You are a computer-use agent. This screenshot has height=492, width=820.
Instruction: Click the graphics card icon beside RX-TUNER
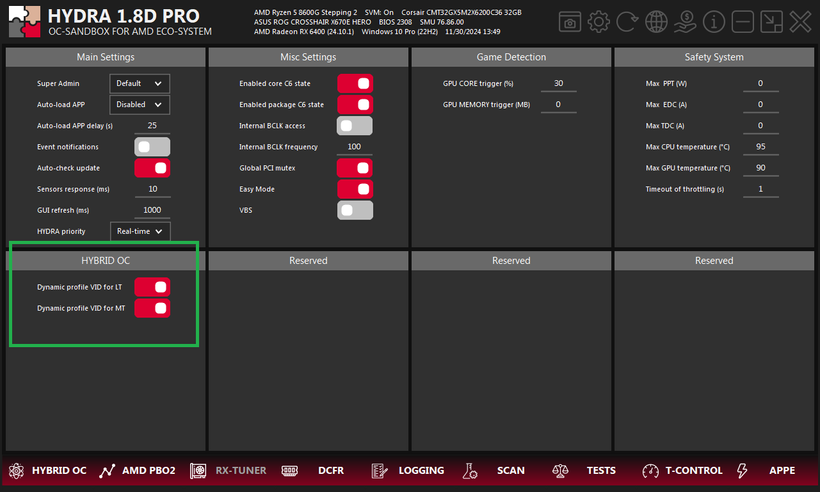click(198, 471)
